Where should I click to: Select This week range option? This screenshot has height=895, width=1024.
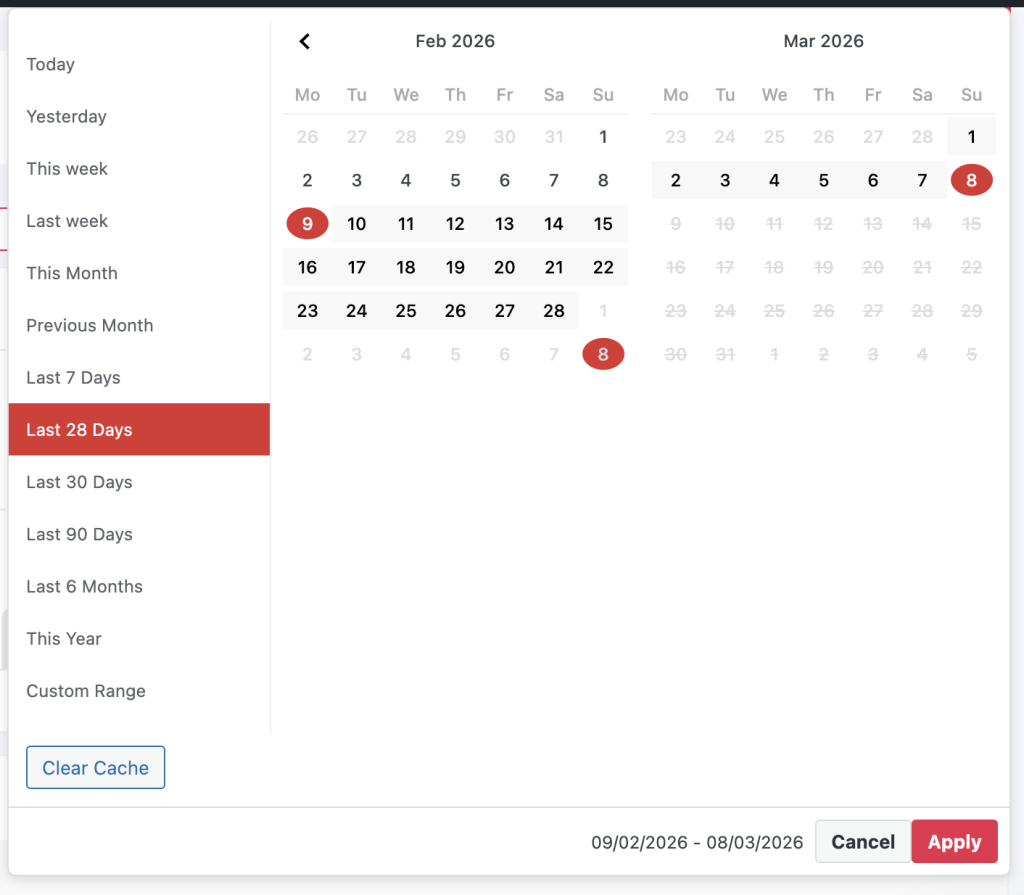click(67, 169)
